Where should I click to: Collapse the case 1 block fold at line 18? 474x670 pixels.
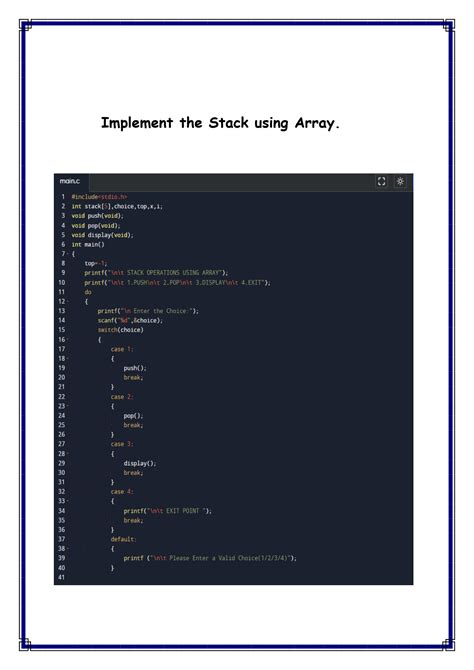point(68,359)
